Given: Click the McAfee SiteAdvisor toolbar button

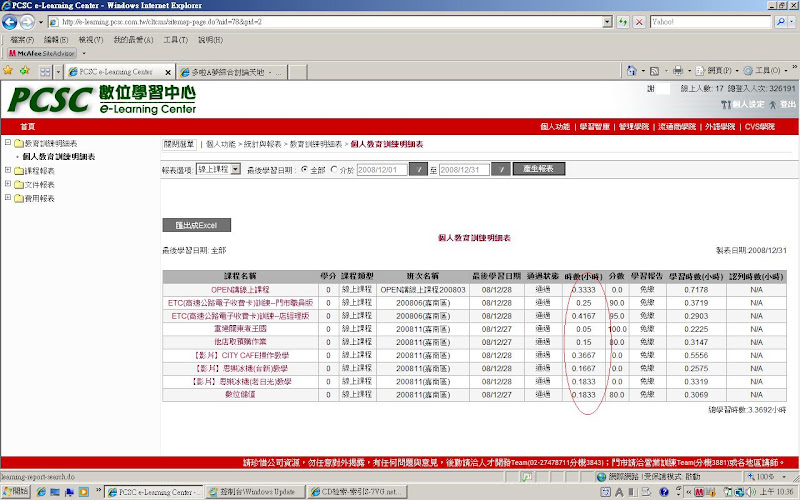Looking at the screenshot, I should (x=42, y=53).
